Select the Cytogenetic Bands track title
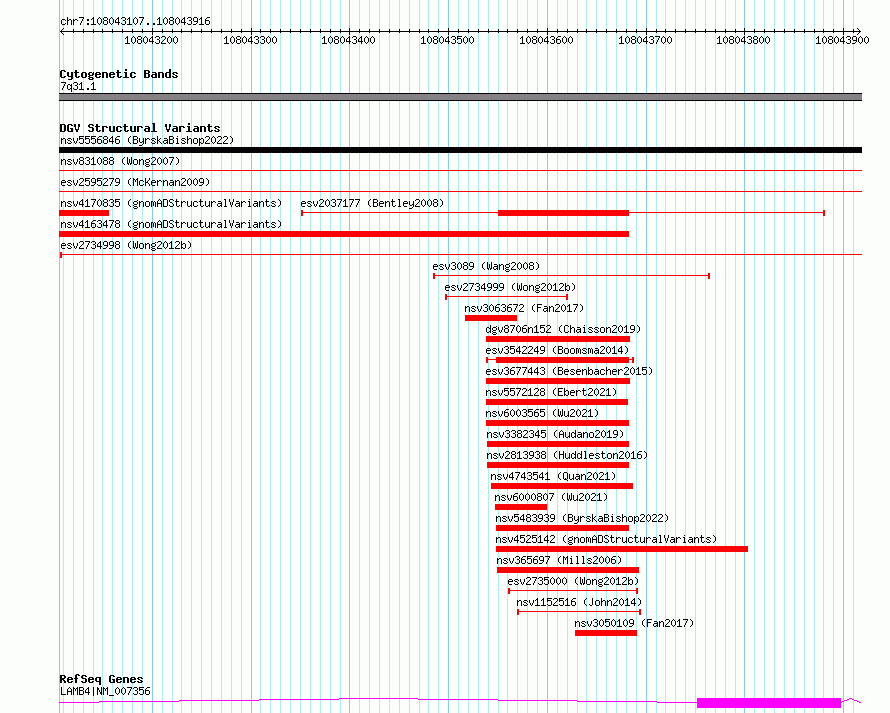The width and height of the screenshot is (890, 713). [x=119, y=74]
